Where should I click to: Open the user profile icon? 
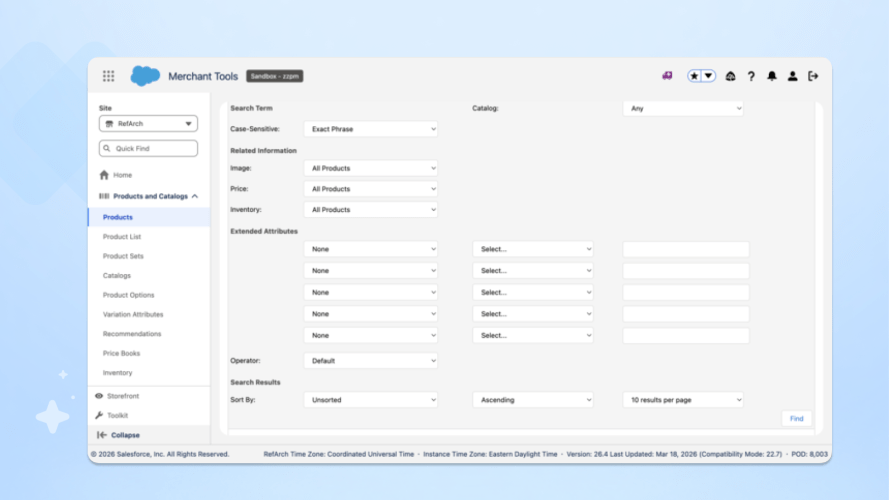792,76
